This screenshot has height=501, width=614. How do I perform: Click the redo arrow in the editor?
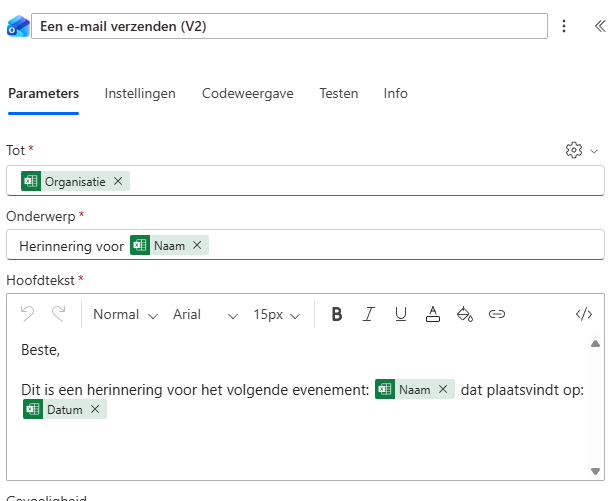58,314
